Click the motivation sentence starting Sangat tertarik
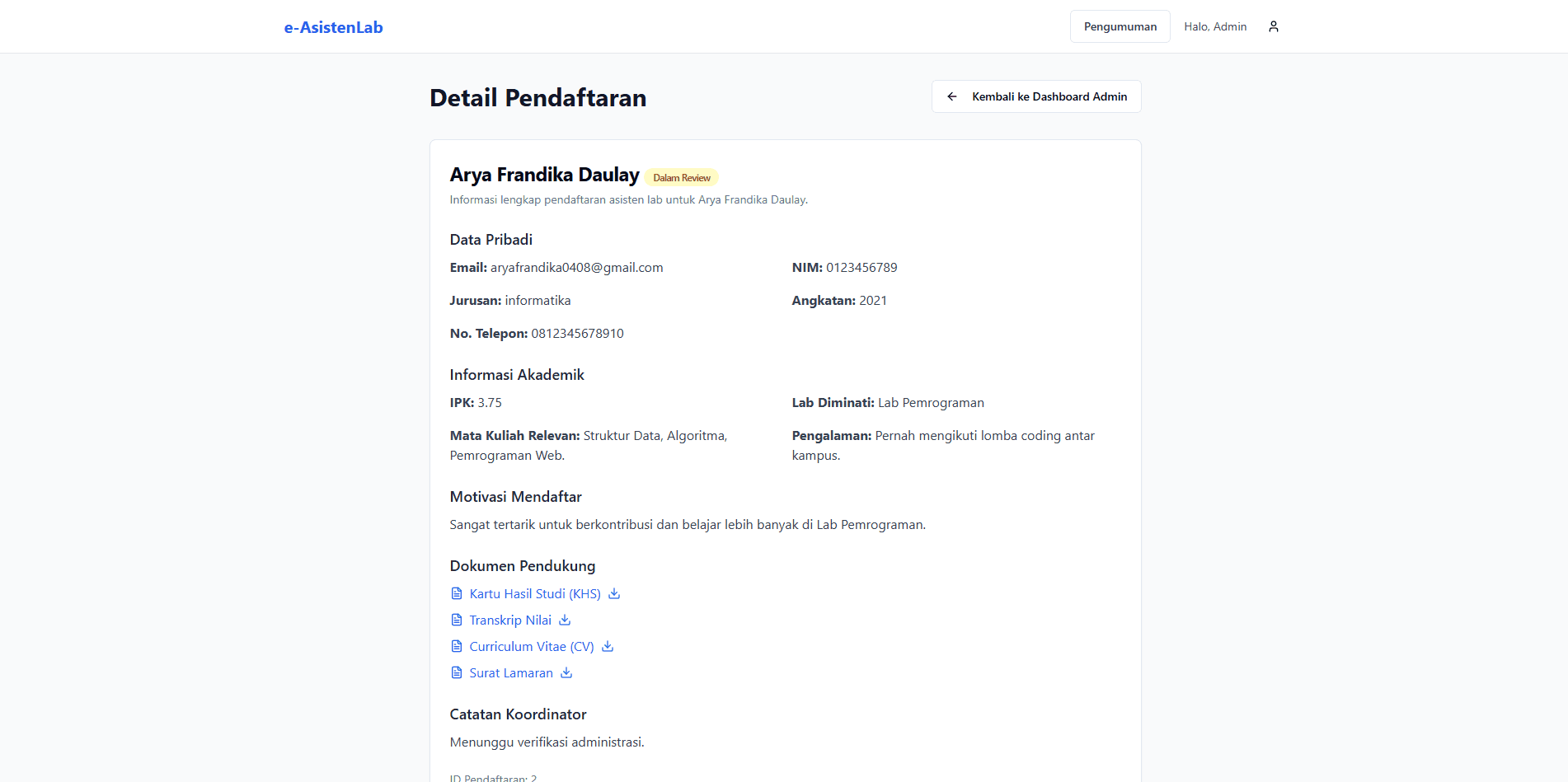This screenshot has height=782, width=1568. pyautogui.click(x=688, y=524)
